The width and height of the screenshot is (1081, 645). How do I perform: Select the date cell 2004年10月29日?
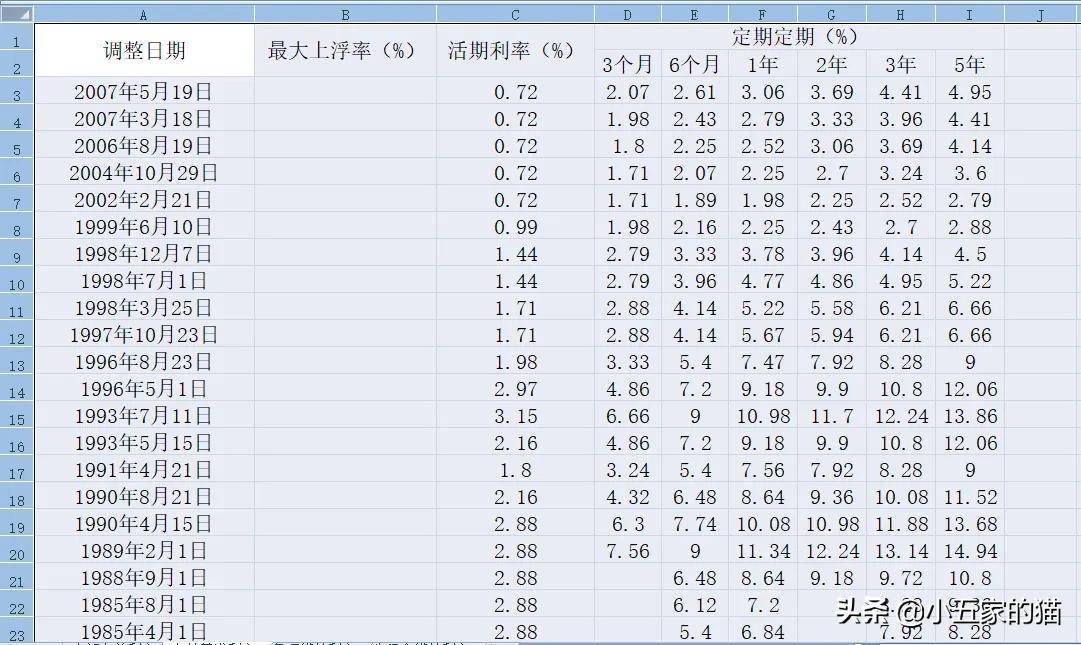[144, 172]
